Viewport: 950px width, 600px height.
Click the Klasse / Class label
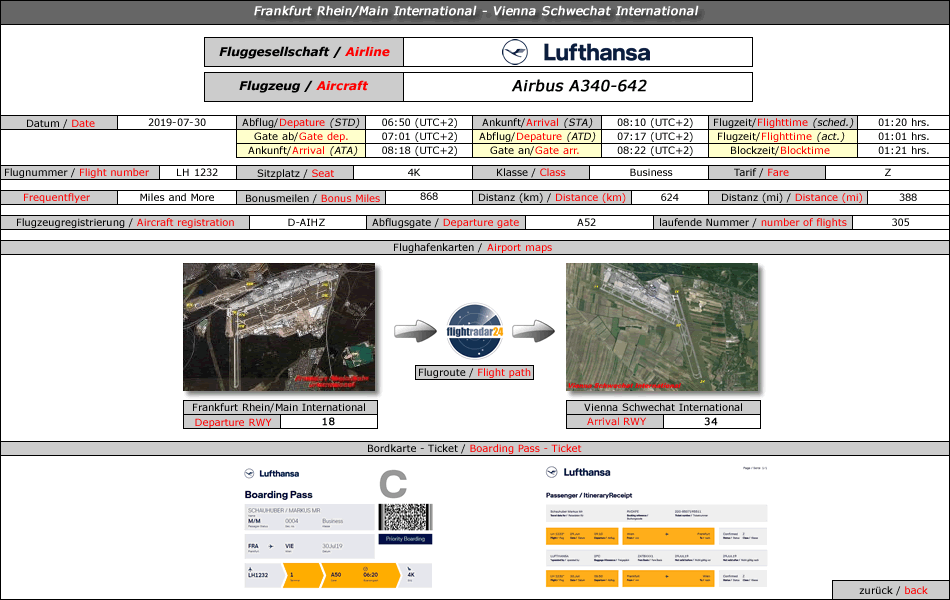click(531, 173)
